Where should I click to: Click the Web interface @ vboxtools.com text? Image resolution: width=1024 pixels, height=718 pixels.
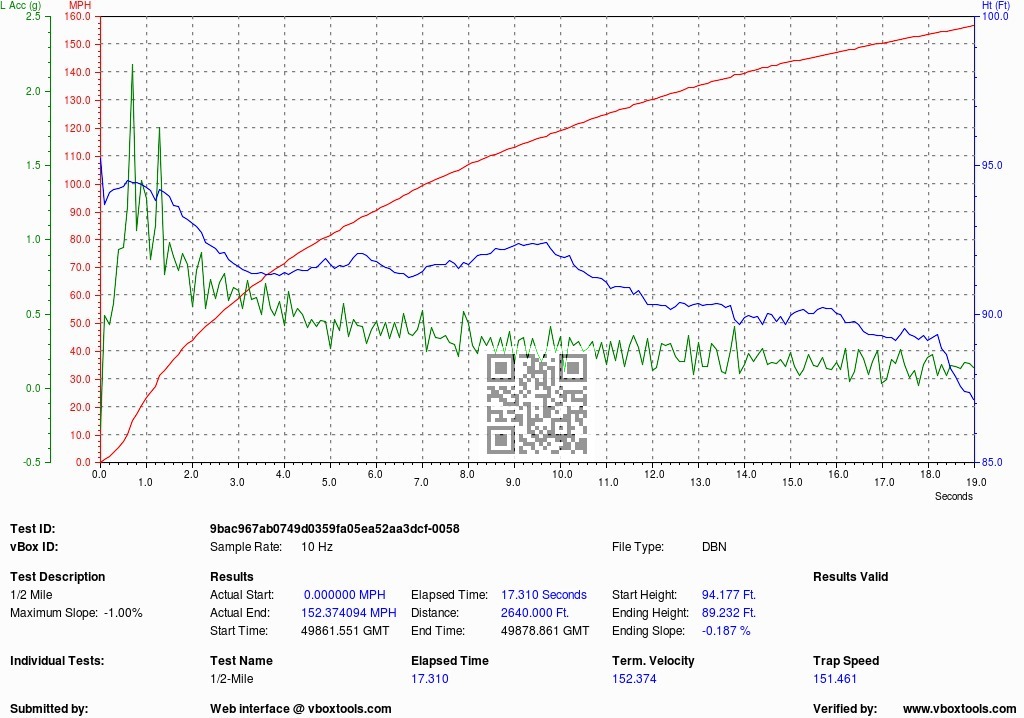point(300,709)
